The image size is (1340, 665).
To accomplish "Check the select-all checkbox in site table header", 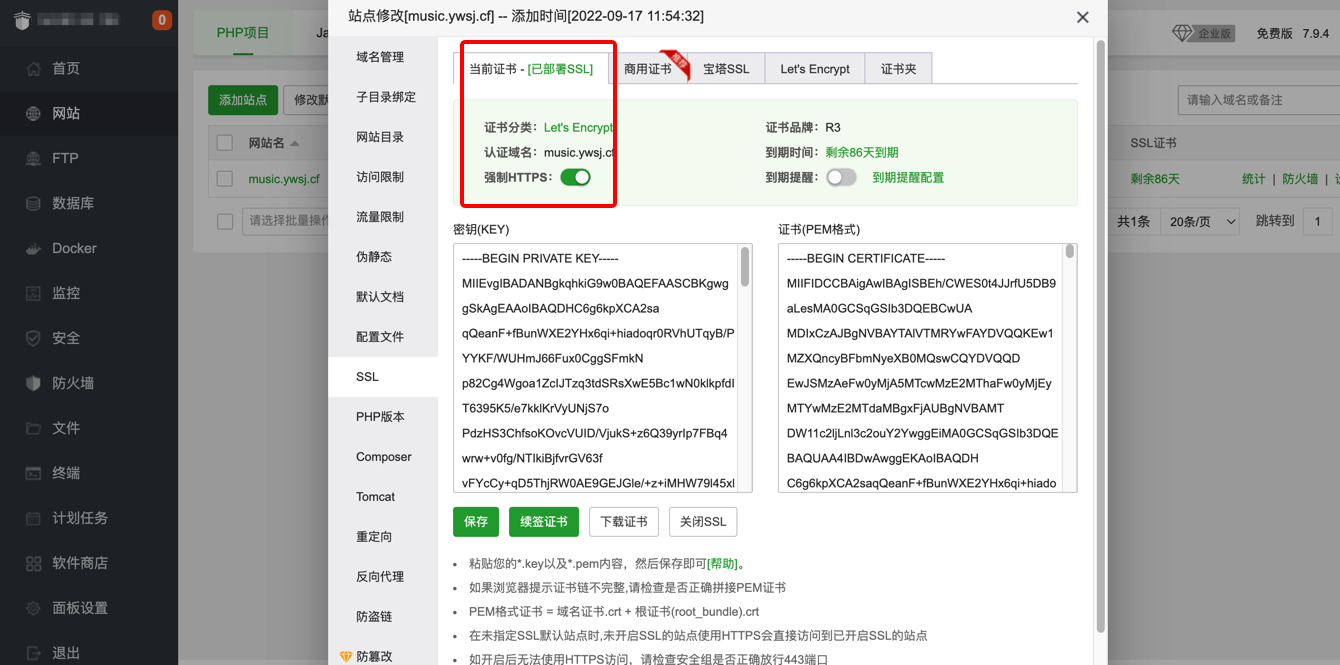I will click(x=225, y=143).
